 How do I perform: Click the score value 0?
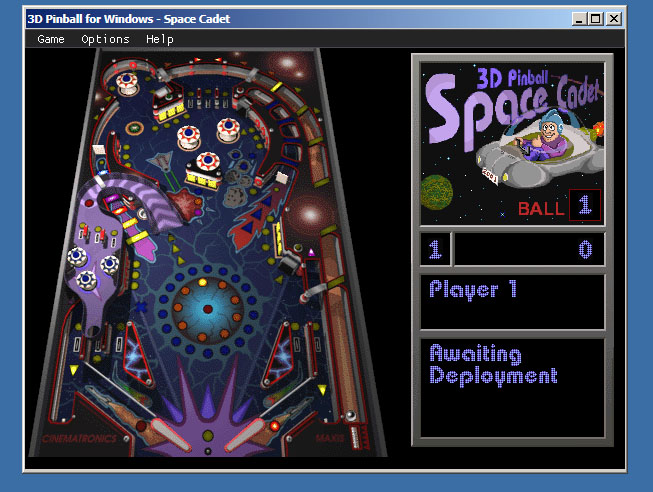click(585, 249)
